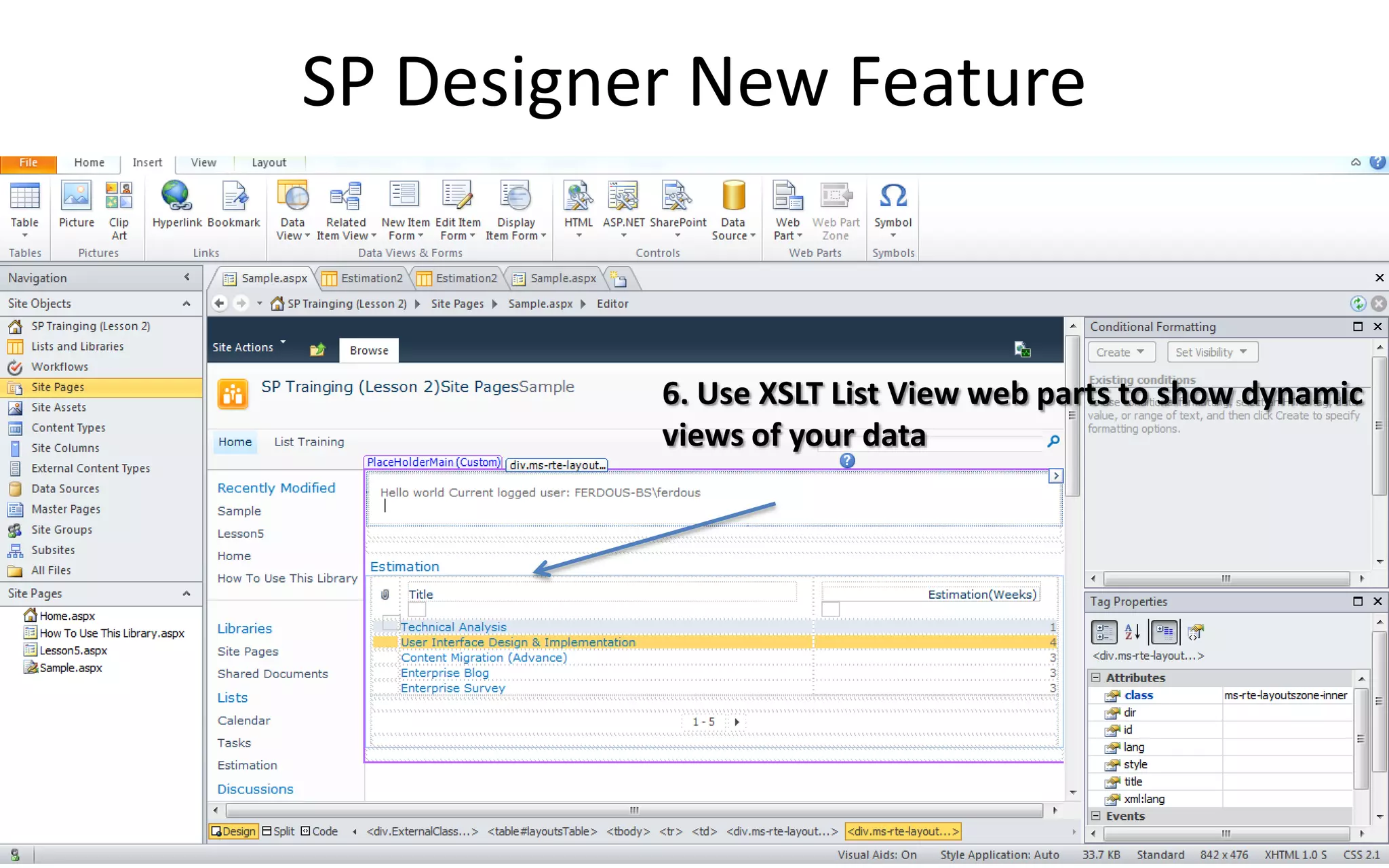The height and width of the screenshot is (868, 1389).
Task: Sort tag properties alphabetically
Action: 1132,632
